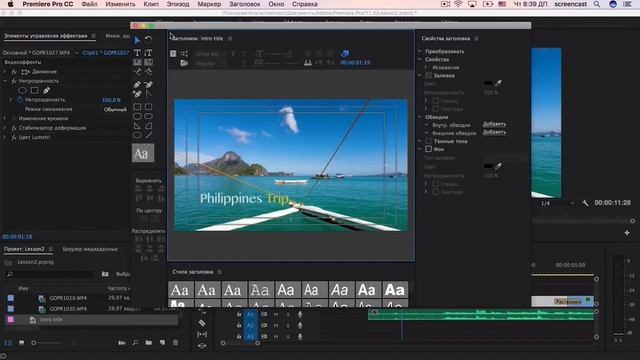This screenshot has height=360, width=640.
Task: Click the New Item icon in Project panel
Action: tap(162, 342)
